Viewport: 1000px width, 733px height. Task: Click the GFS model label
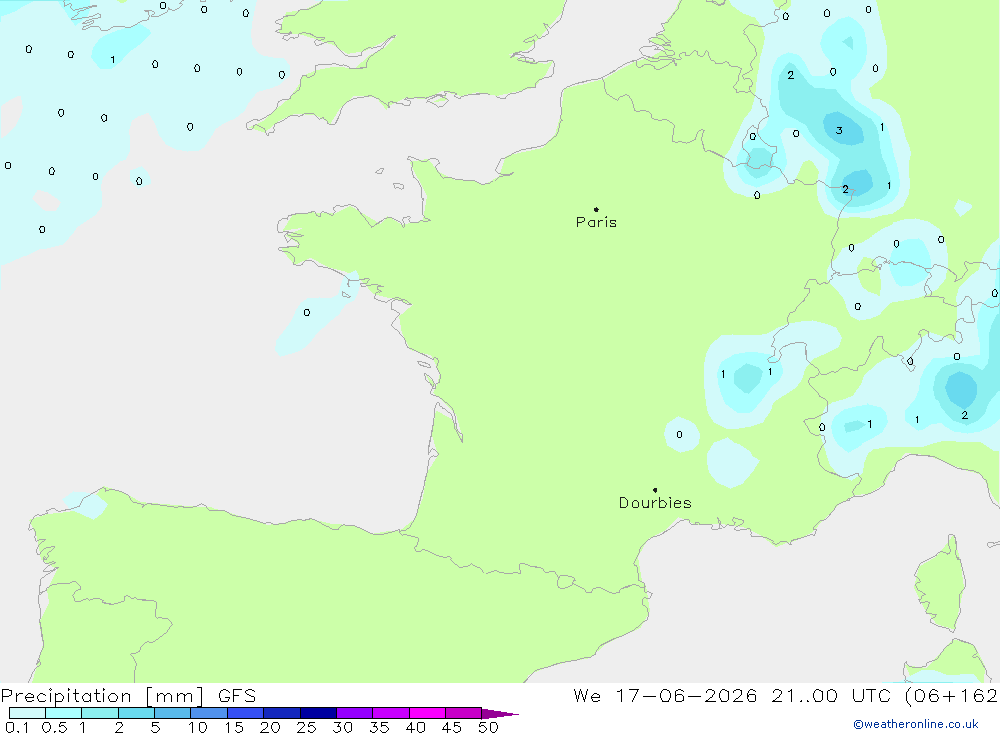tap(237, 696)
